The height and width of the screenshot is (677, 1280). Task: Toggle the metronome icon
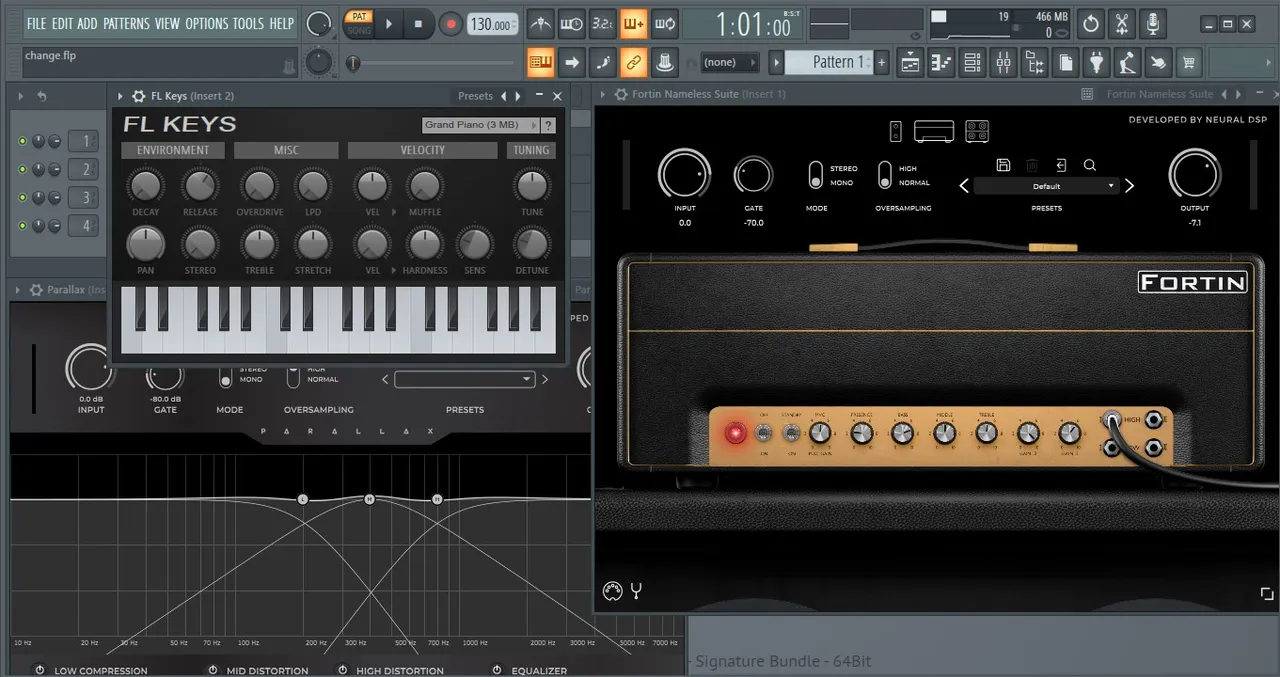pos(541,23)
